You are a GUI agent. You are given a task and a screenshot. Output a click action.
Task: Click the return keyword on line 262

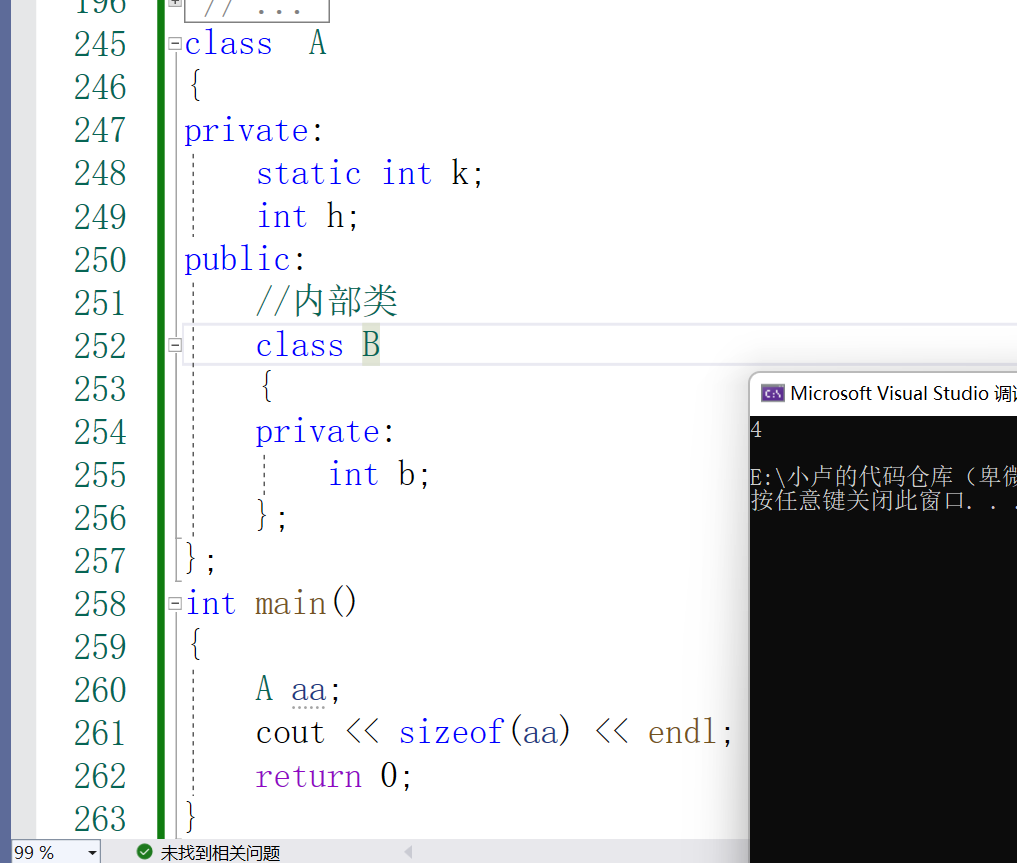(309, 775)
